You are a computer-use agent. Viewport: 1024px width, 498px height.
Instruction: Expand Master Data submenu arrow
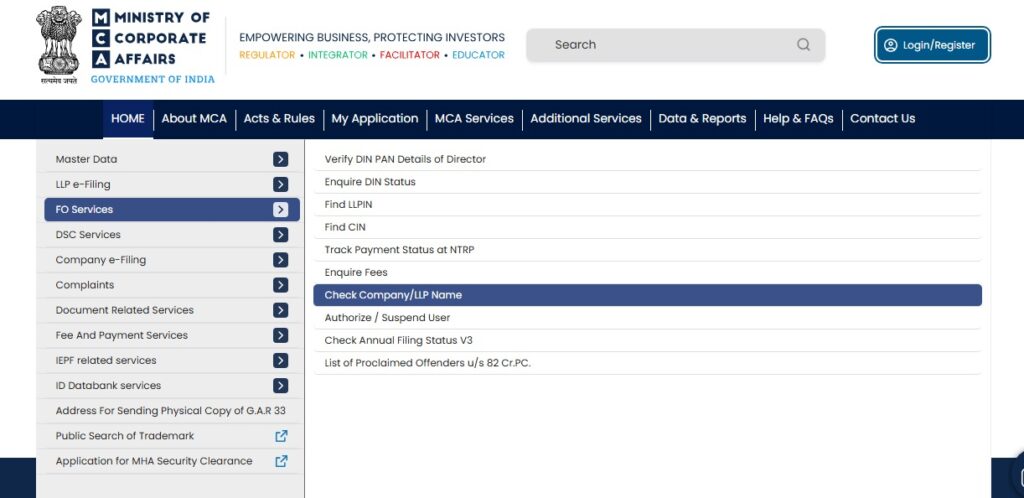point(281,159)
